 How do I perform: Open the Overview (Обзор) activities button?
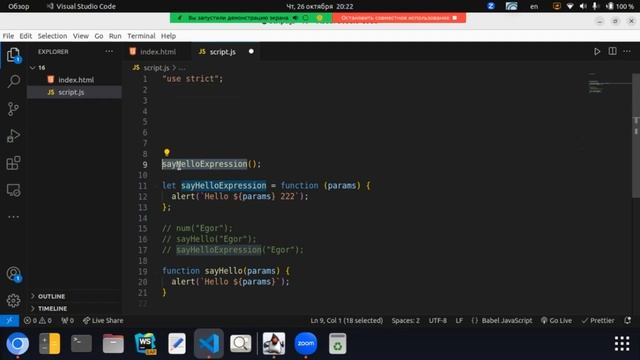(19, 6)
